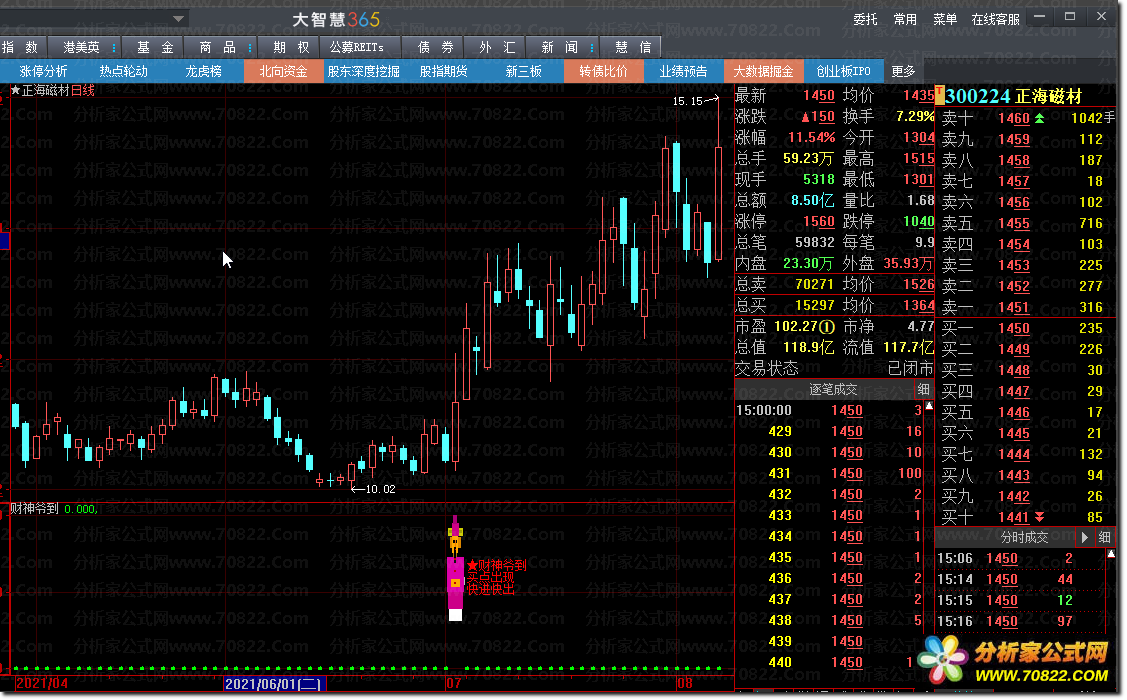Click the 卖一 price 1451
Image resolution: width=1127 pixels, height=700 pixels.
pos(1014,308)
